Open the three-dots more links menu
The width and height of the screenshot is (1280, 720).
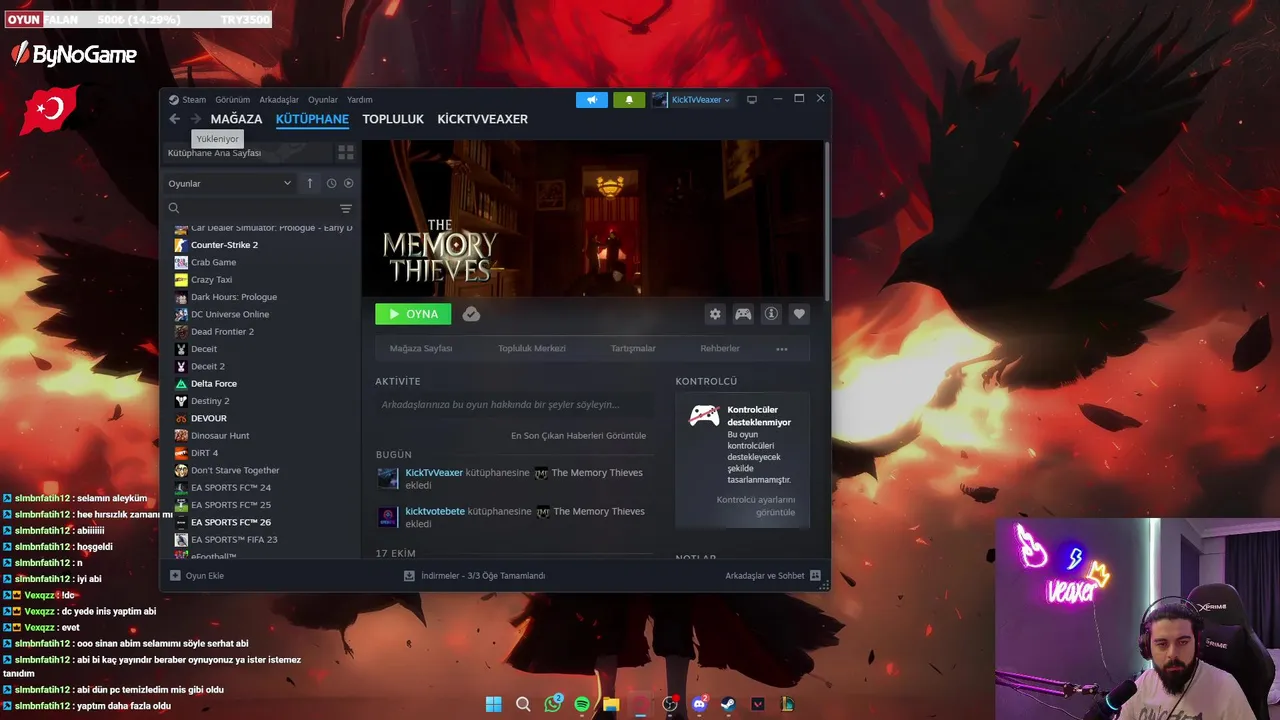[782, 349]
